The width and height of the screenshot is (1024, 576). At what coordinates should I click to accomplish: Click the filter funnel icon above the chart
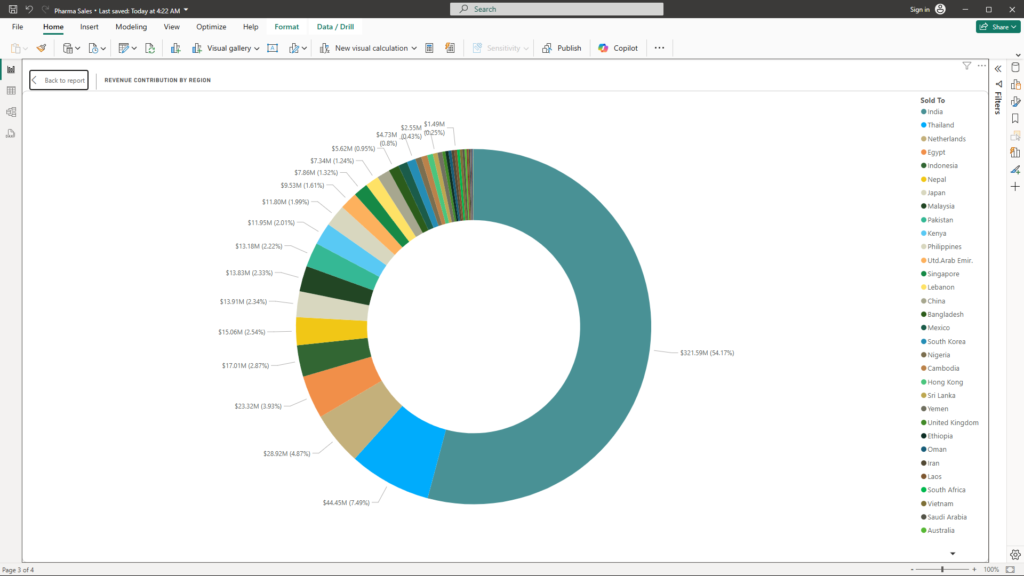967,66
